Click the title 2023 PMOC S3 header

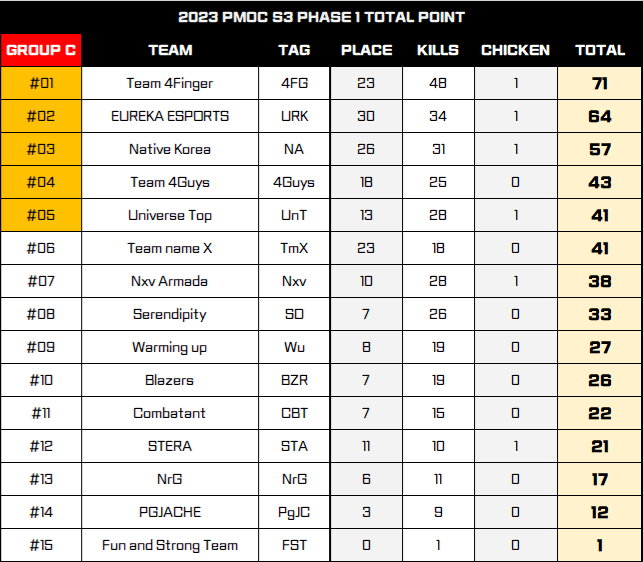point(321,17)
